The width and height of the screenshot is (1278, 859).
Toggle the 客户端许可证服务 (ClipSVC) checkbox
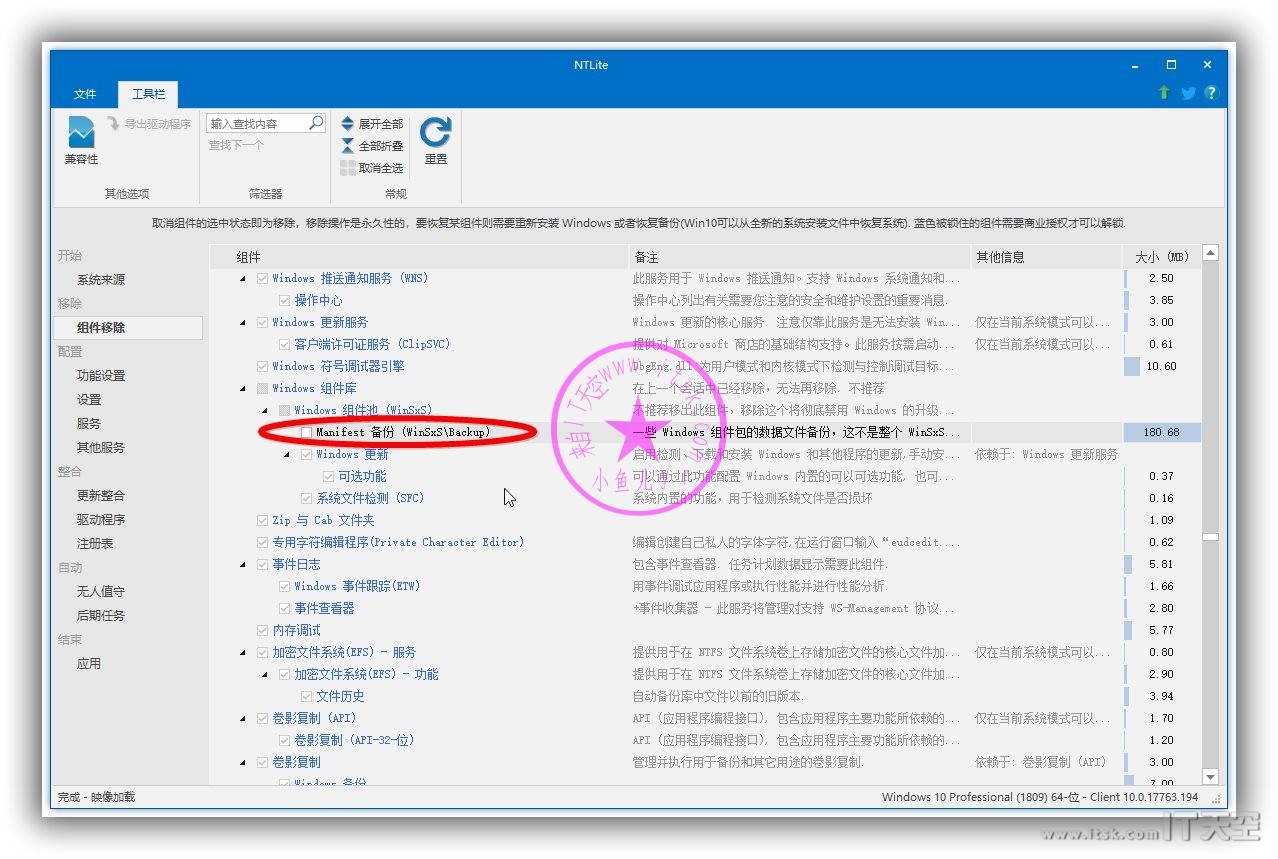click(285, 344)
